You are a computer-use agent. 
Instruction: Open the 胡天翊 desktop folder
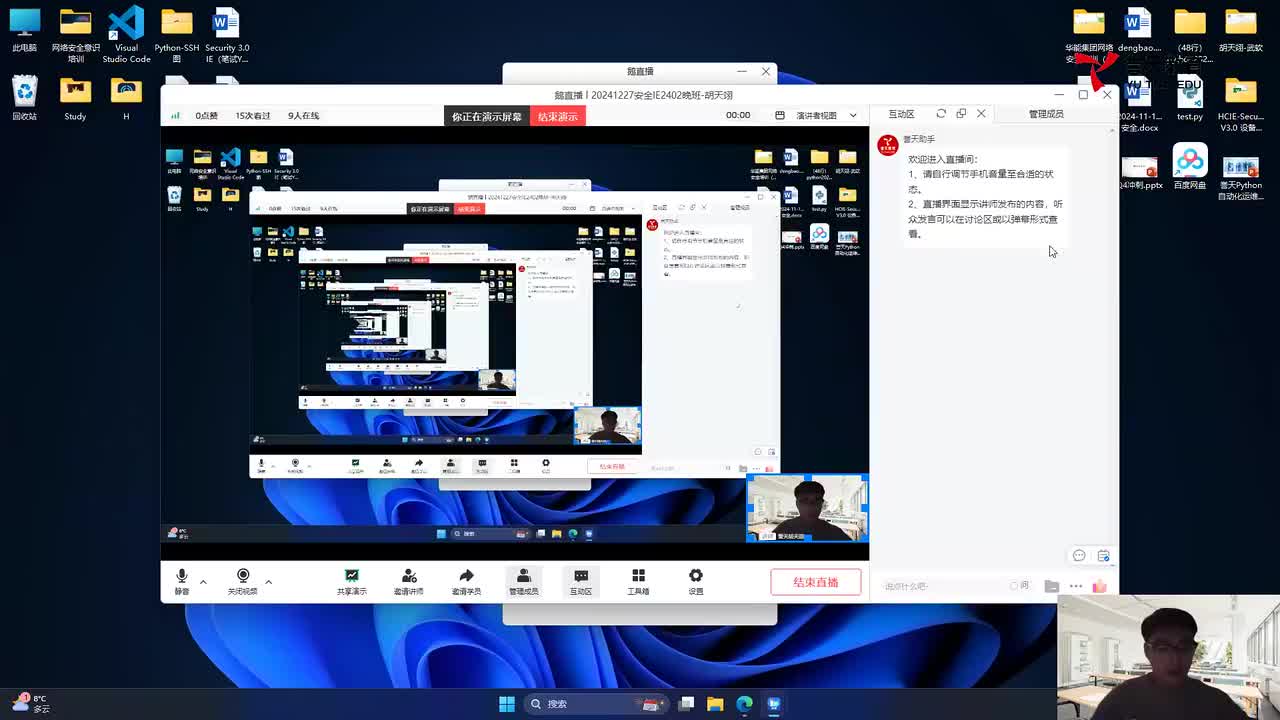1241,31
